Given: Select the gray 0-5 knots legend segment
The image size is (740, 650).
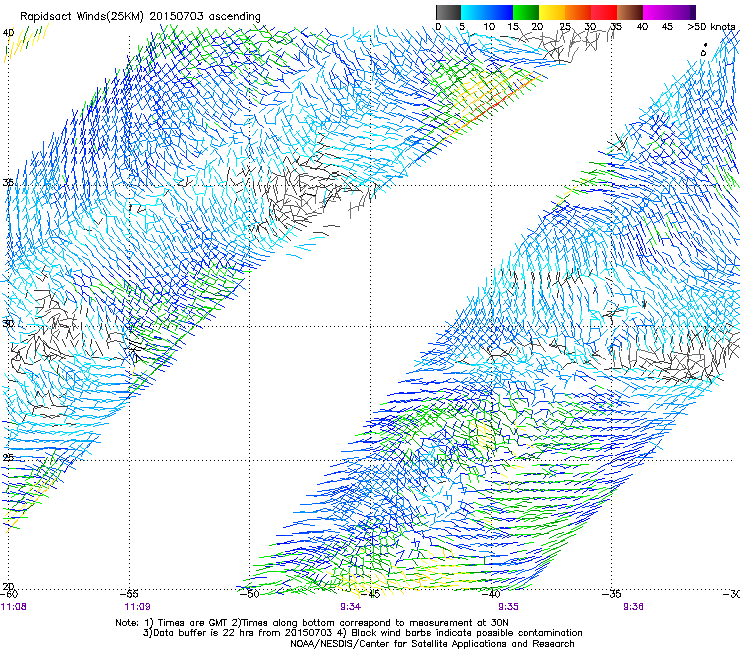Looking at the screenshot, I should click(448, 12).
